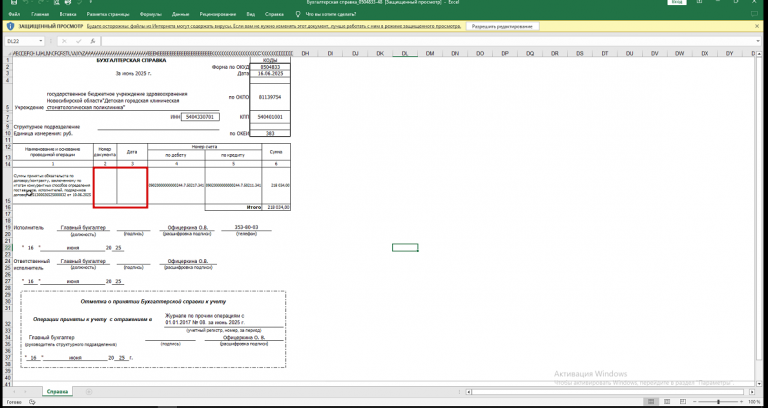The width and height of the screenshot is (768, 408).
Task: Select column header DH
Action: coord(305,53)
